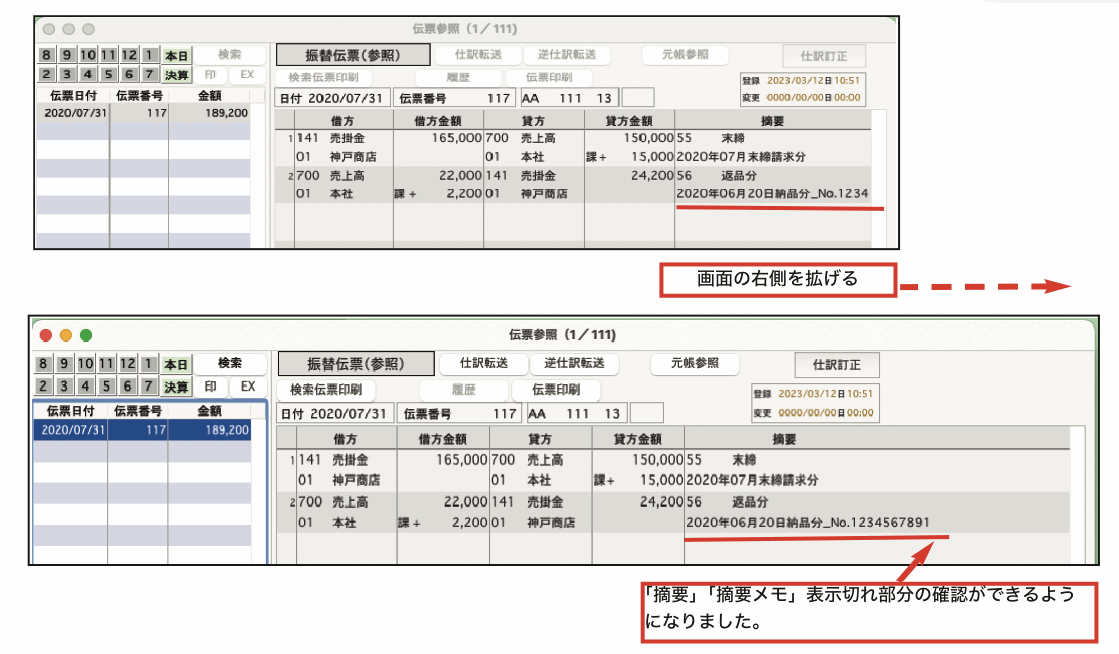1119x654 pixels.
Task: Toggle 本日 button in lower window
Action: click(176, 365)
